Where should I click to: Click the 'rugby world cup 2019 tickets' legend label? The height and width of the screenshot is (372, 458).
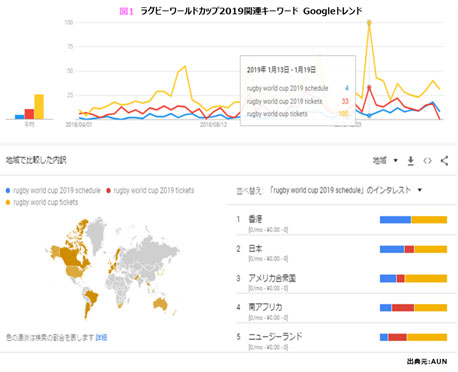tap(154, 191)
